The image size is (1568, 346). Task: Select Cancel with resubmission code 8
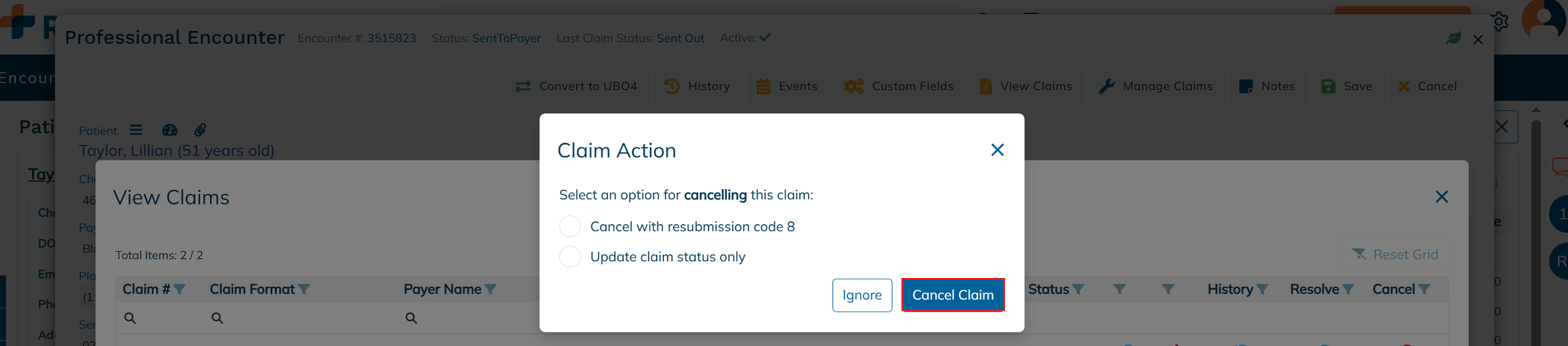570,227
